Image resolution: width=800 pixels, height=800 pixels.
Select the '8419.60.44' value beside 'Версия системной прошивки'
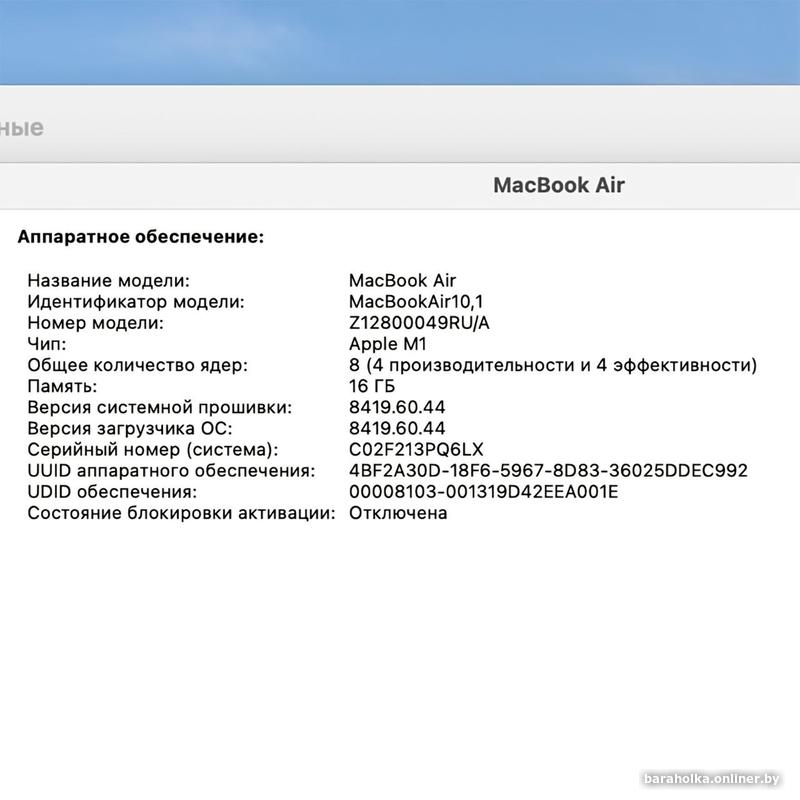pos(397,407)
